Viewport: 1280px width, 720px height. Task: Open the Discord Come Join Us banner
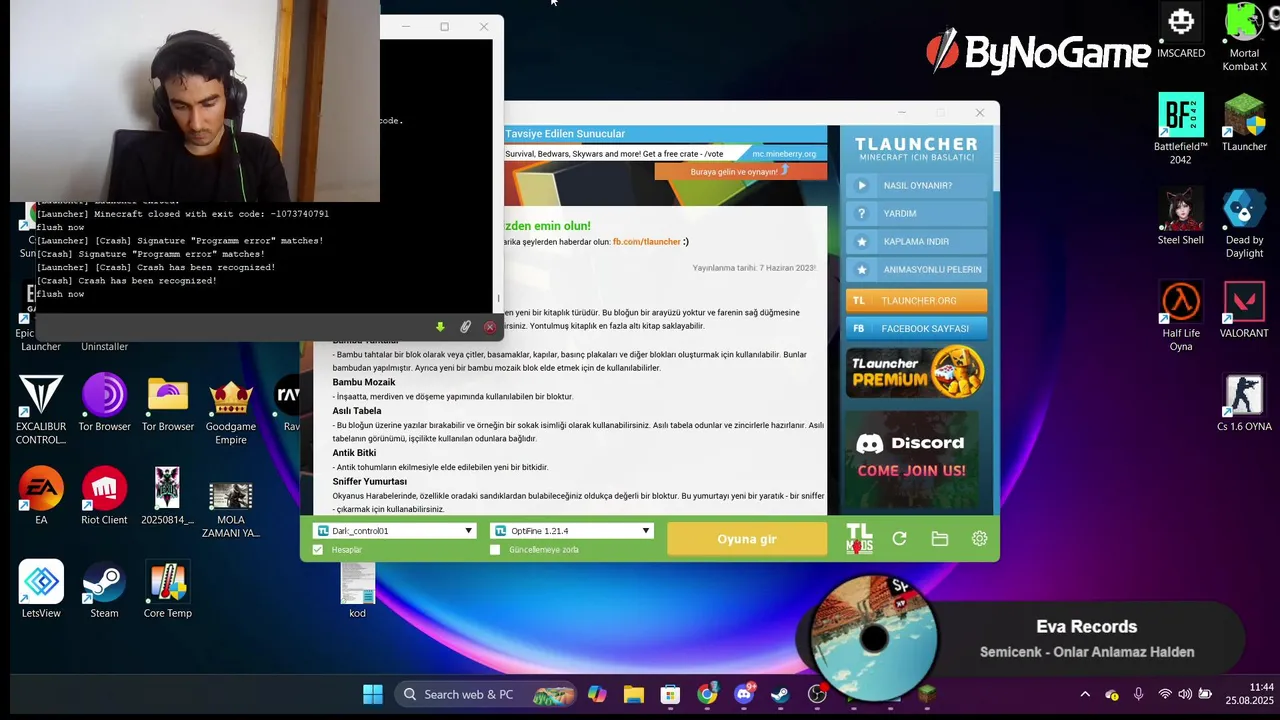910,457
